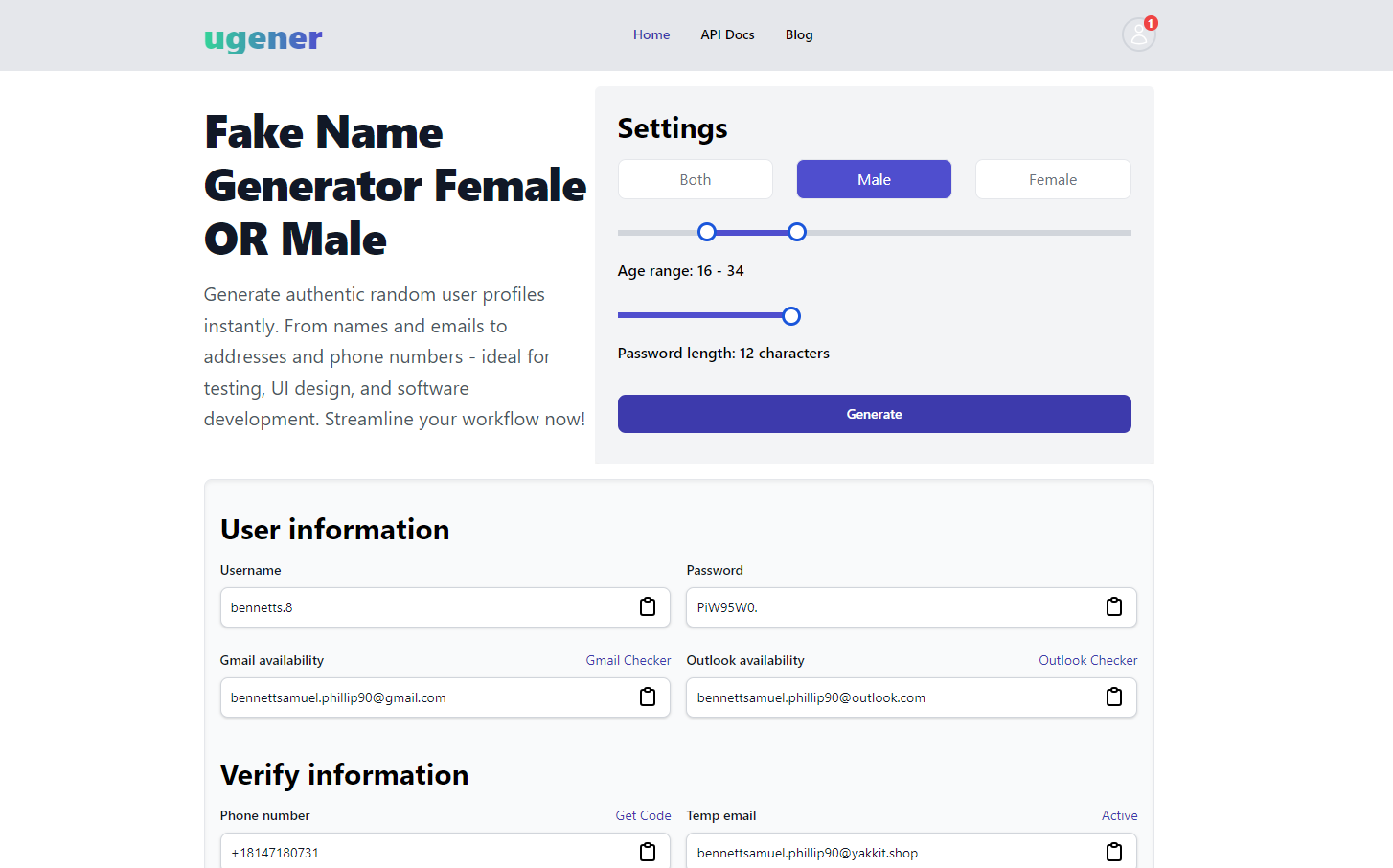Click the 'Age range: 16 - 34' text
1393x868 pixels.
pos(680,271)
